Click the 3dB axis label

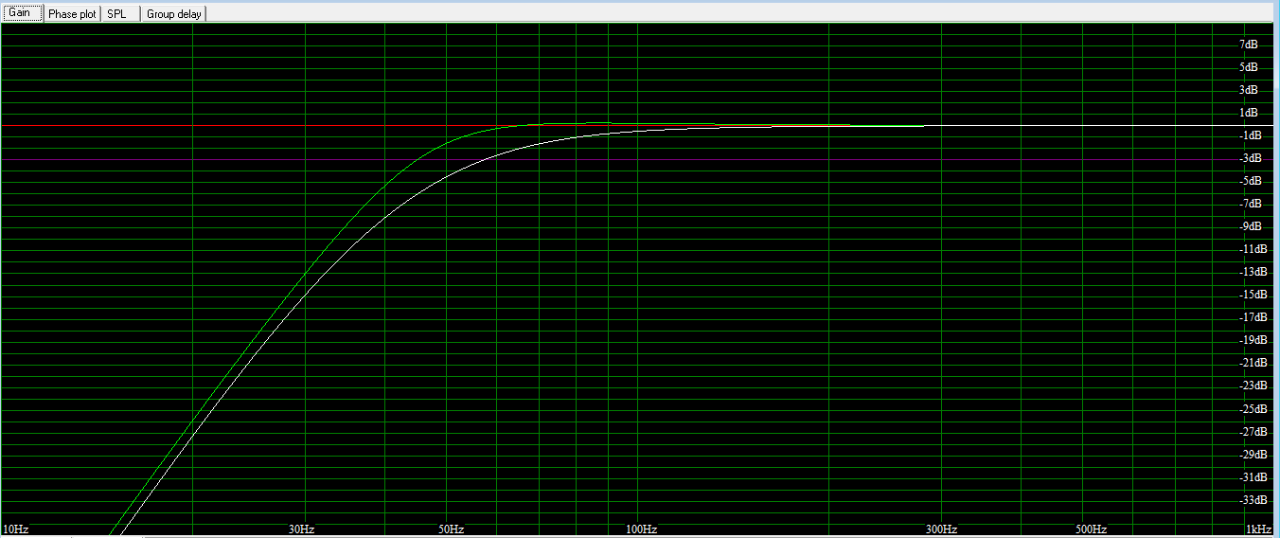tap(1249, 90)
